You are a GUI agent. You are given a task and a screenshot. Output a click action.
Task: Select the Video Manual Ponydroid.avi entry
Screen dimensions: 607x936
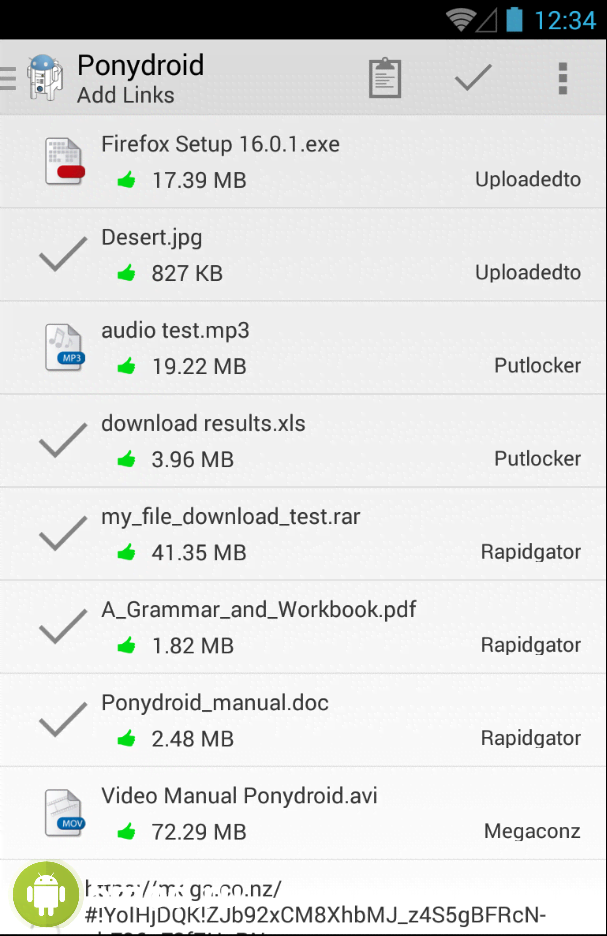pyautogui.click(x=239, y=796)
